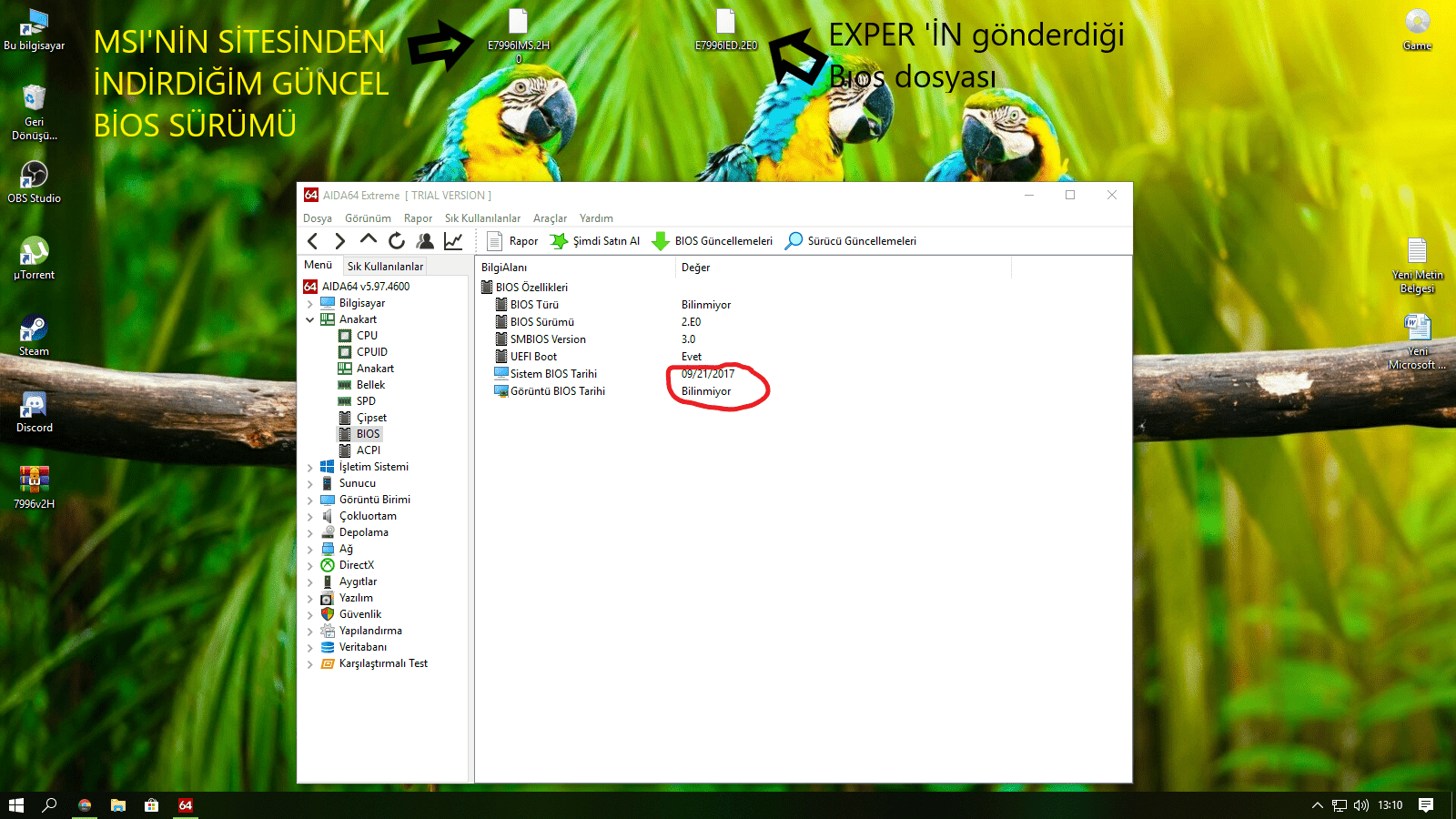Open the graph report icon in toolbar
This screenshot has width=1456, height=819.
[x=453, y=241]
